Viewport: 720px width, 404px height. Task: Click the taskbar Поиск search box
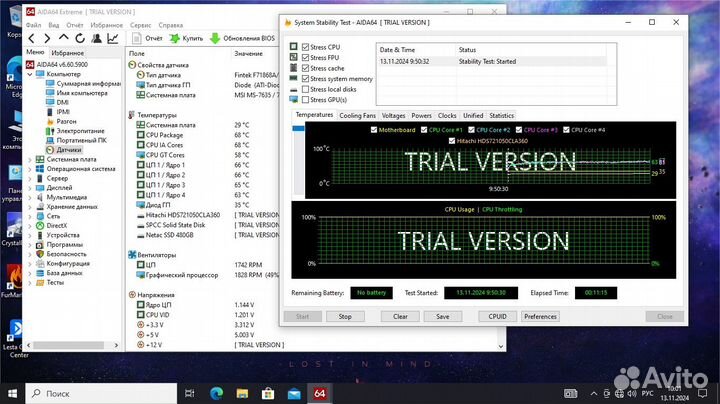coord(101,393)
